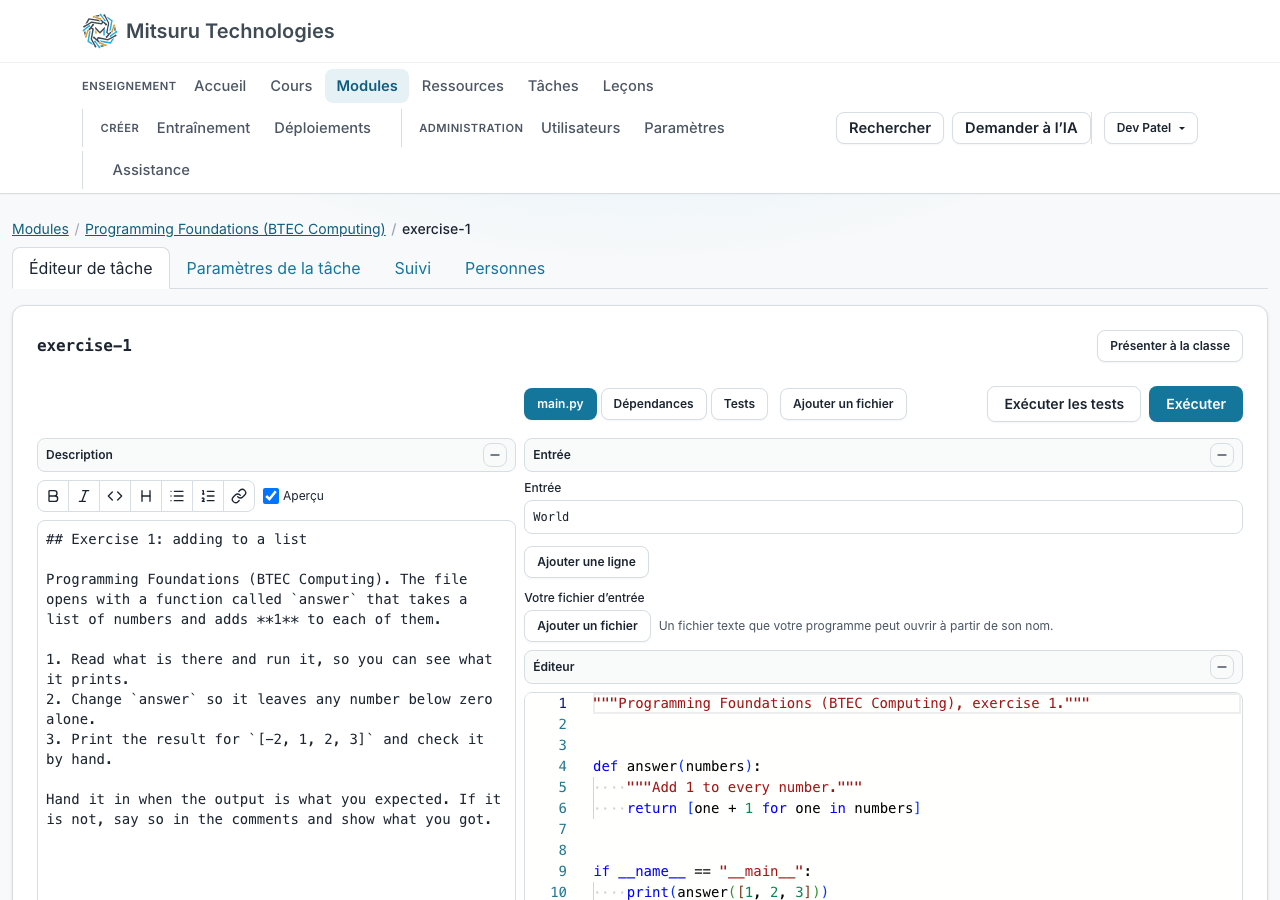Switch to the Personnes tab

coord(505,268)
